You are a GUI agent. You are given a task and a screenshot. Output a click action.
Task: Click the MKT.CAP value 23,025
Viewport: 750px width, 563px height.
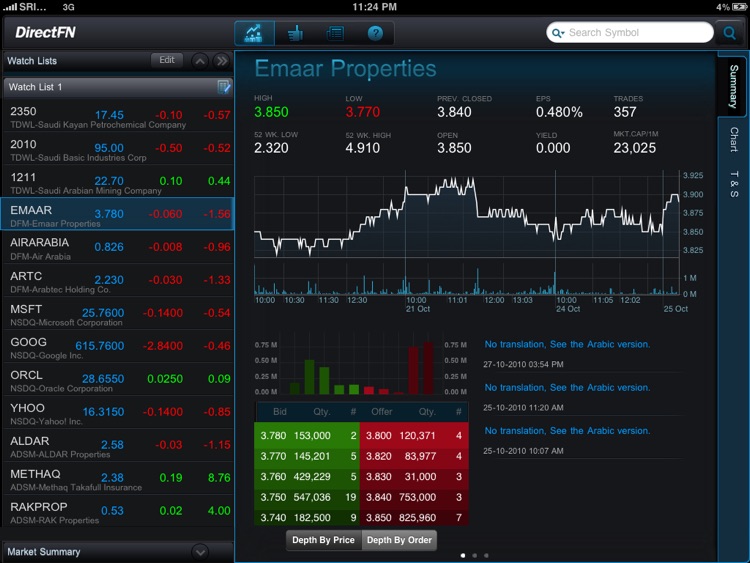tap(635, 148)
